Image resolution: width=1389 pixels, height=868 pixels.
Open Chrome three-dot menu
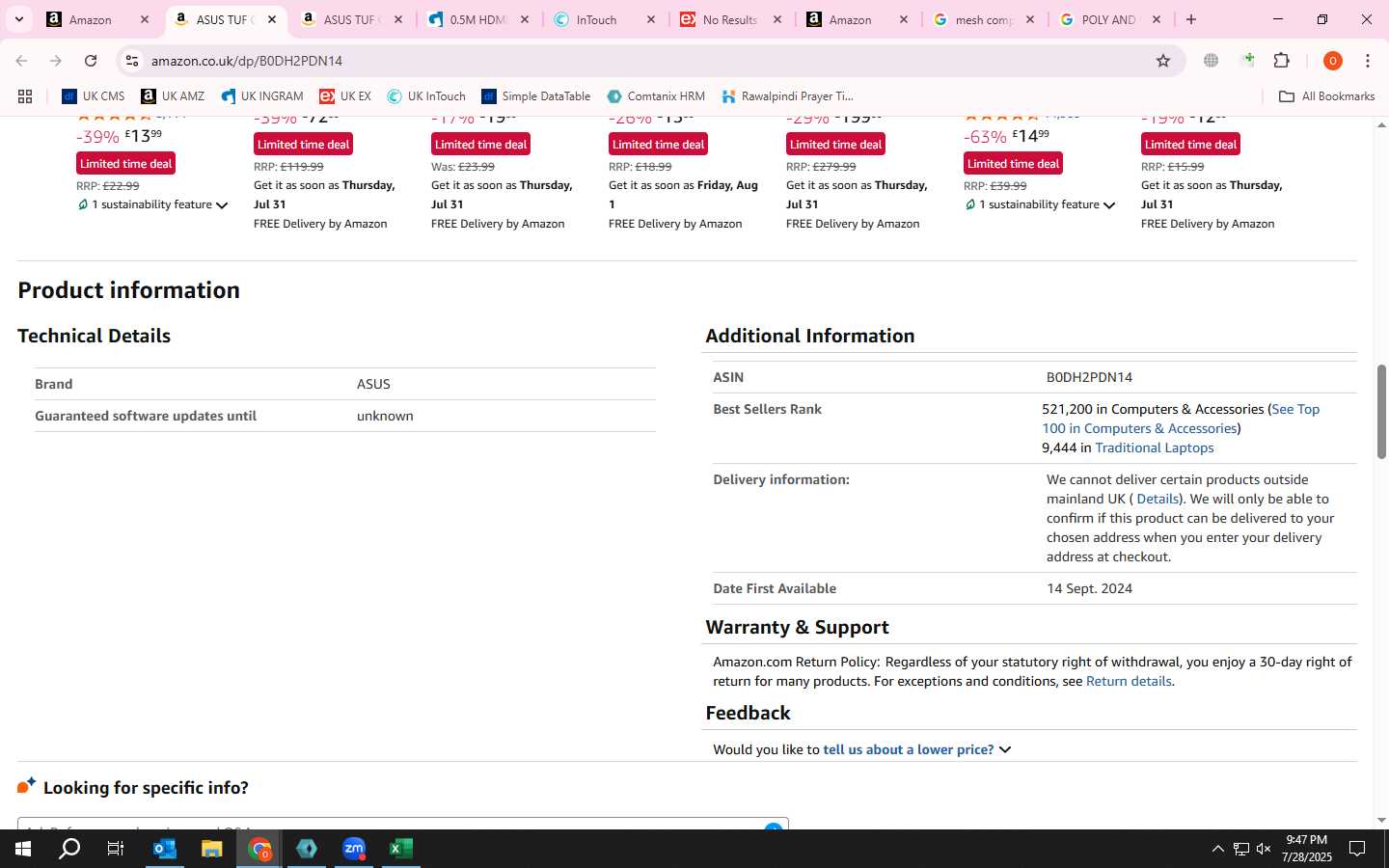pos(1368,61)
